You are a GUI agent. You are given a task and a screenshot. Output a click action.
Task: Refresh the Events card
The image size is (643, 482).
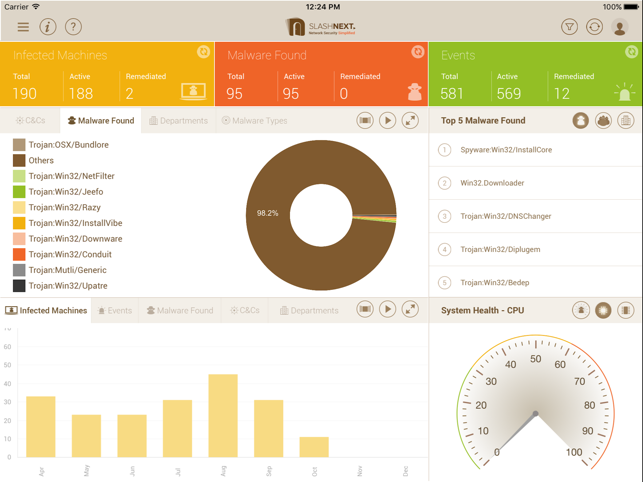tap(632, 52)
